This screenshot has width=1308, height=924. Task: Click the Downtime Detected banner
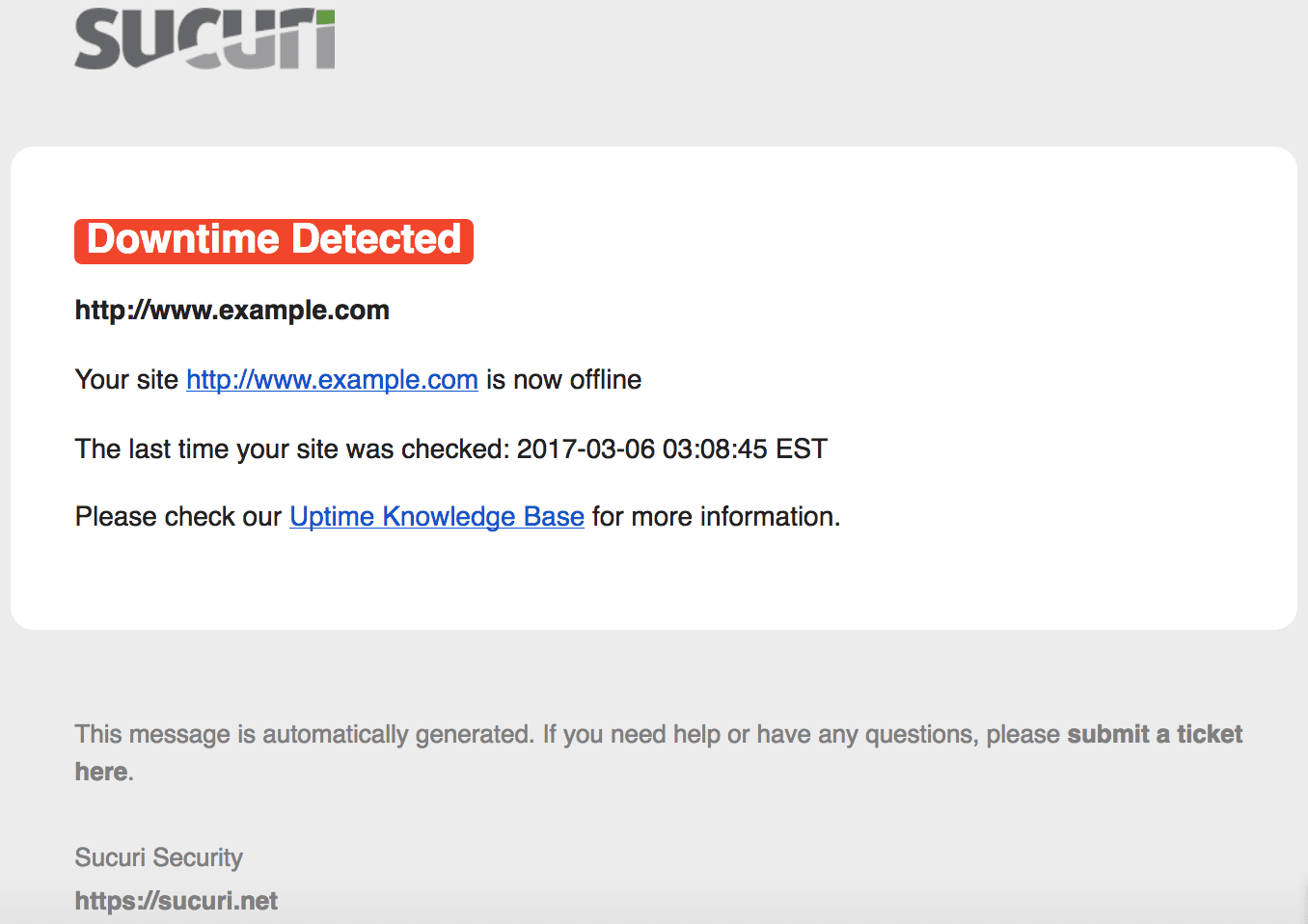click(274, 240)
